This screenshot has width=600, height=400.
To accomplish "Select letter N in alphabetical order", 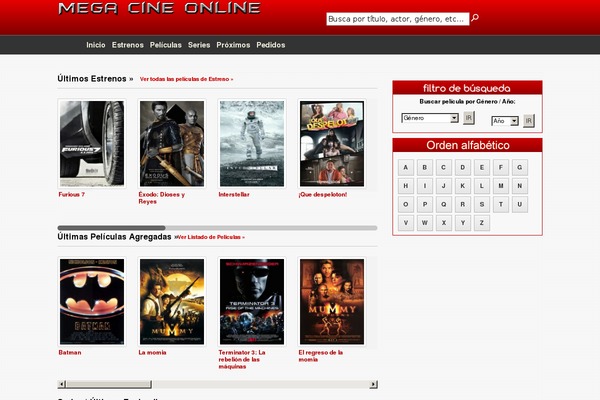I will 520,186.
